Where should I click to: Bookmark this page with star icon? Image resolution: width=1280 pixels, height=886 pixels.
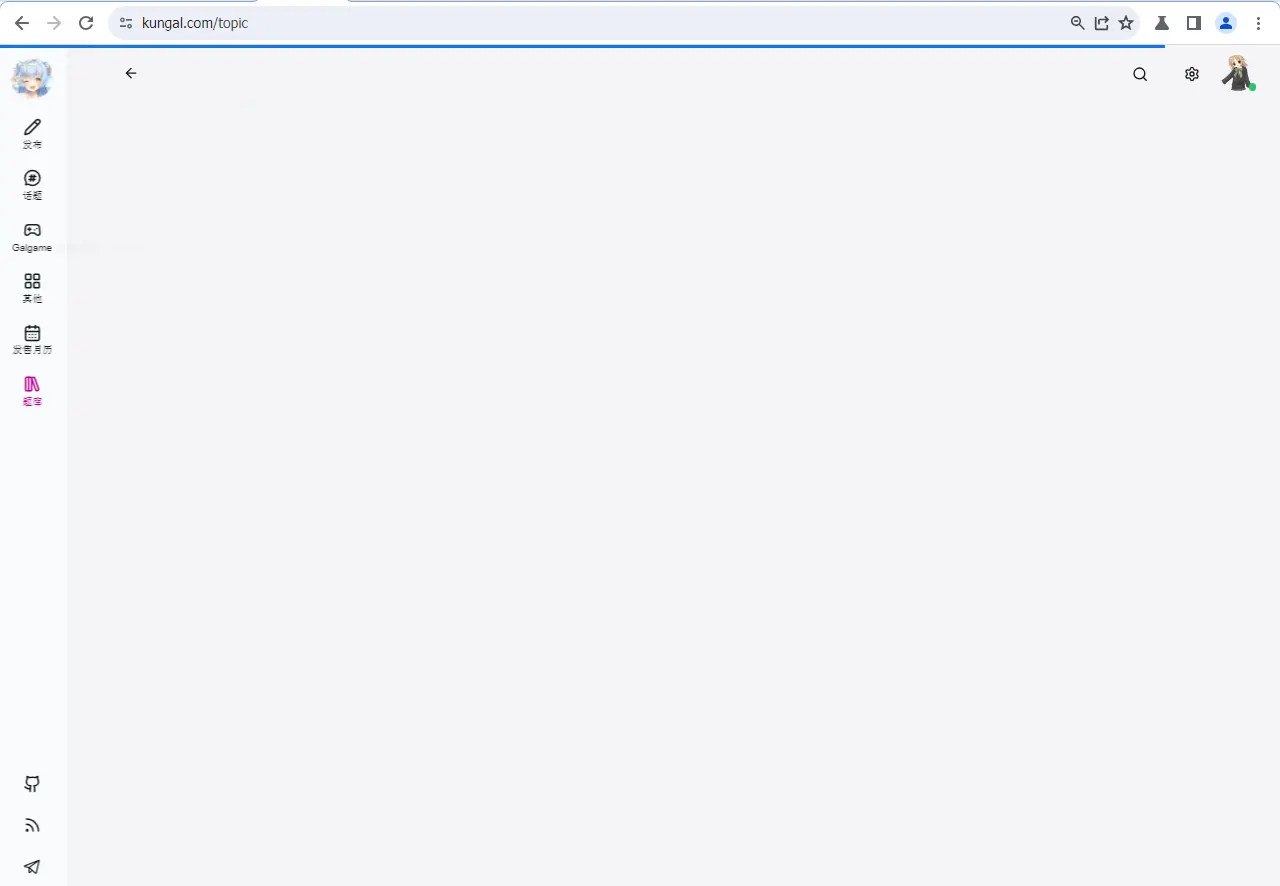click(1126, 23)
